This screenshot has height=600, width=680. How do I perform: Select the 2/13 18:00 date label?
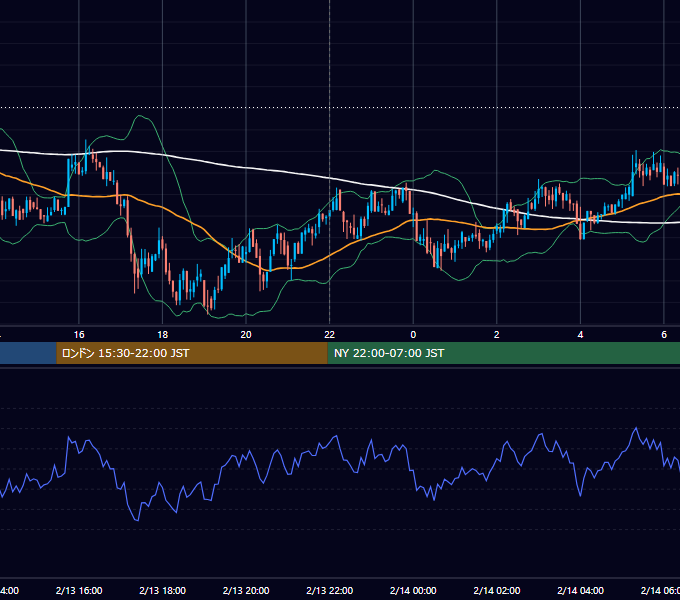pyautogui.click(x=163, y=590)
